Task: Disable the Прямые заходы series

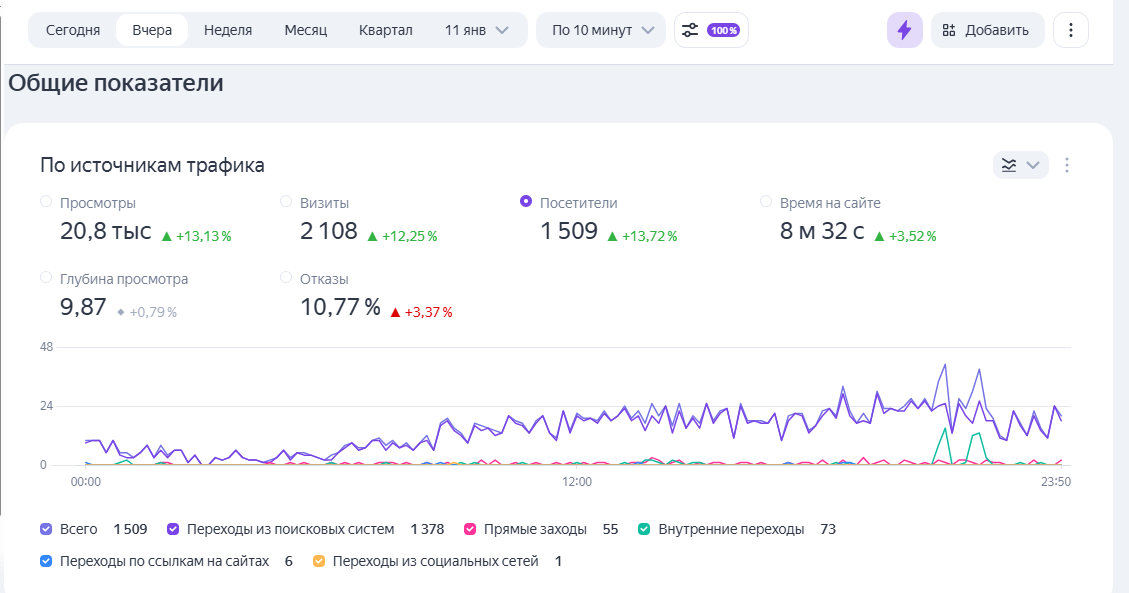Action: tap(470, 529)
